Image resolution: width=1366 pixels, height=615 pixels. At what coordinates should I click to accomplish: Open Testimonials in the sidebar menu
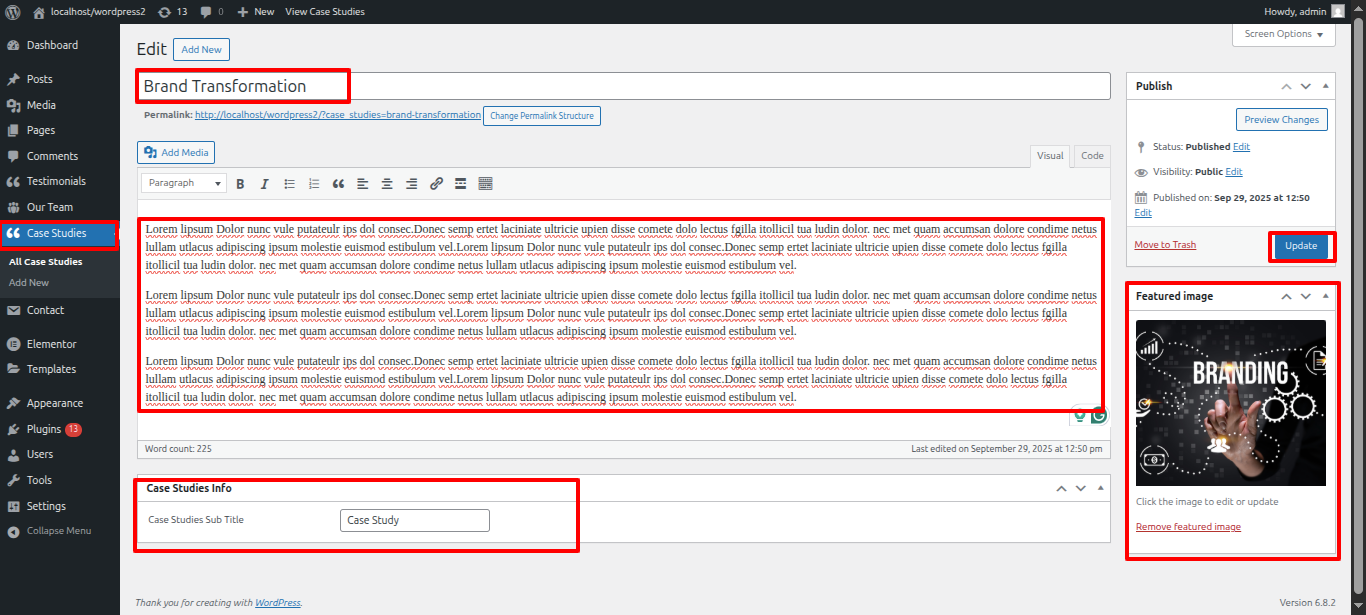pyautogui.click(x=56, y=181)
